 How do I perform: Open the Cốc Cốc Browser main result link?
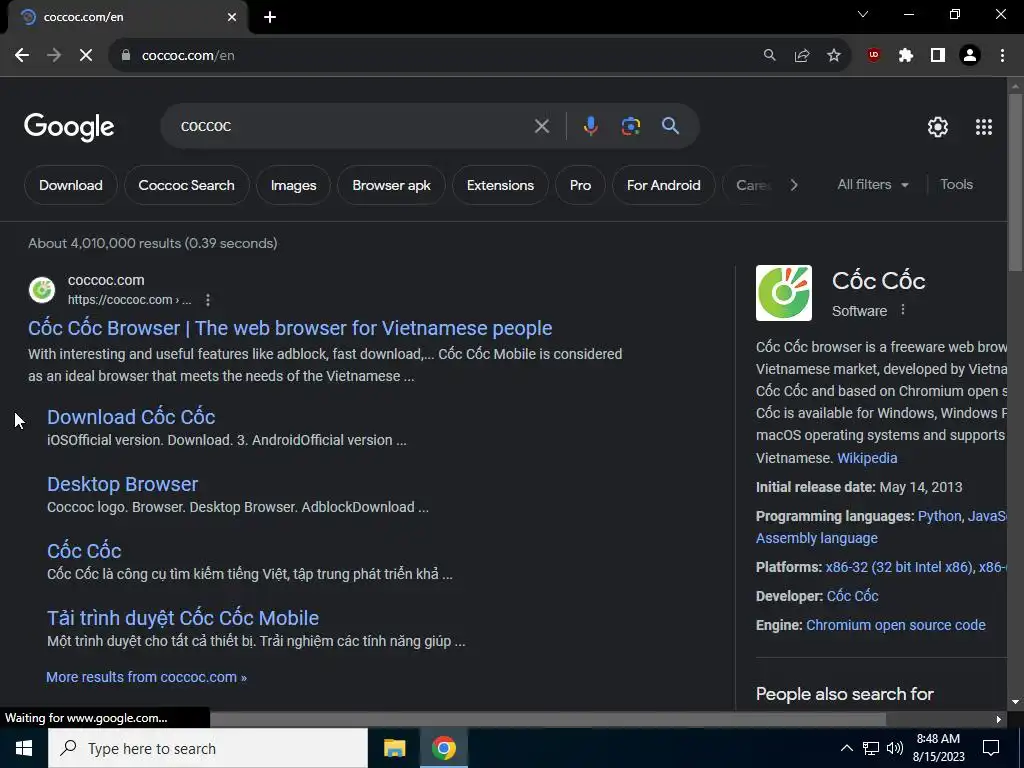coord(290,328)
